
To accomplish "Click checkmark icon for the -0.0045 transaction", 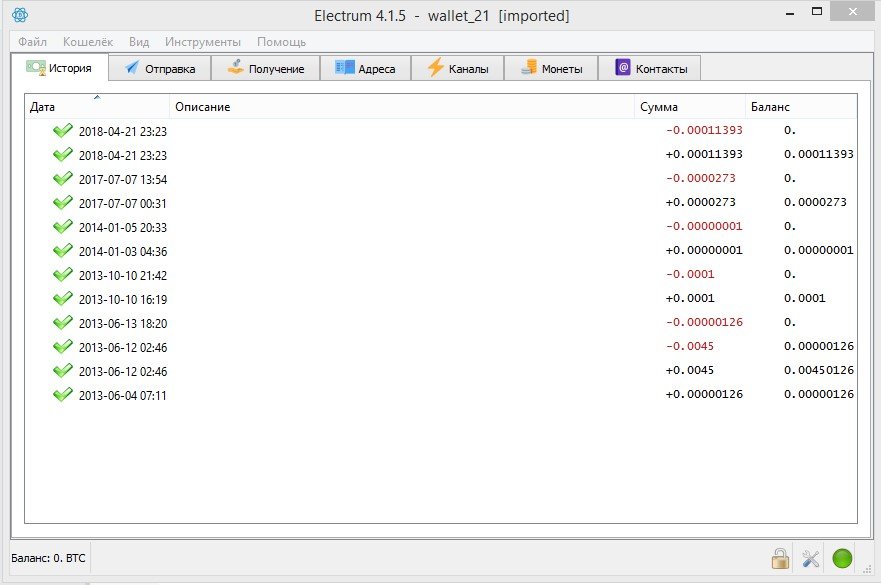I will (62, 347).
